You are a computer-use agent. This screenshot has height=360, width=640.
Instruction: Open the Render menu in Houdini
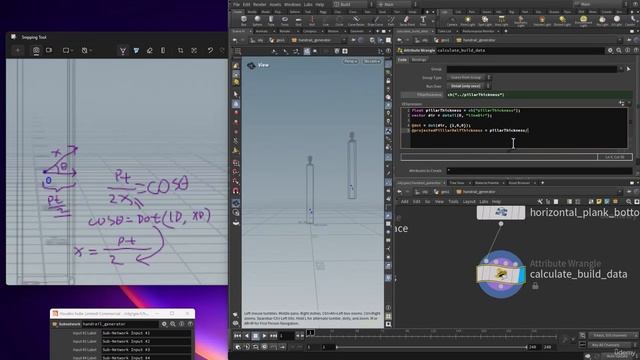(260, 4)
